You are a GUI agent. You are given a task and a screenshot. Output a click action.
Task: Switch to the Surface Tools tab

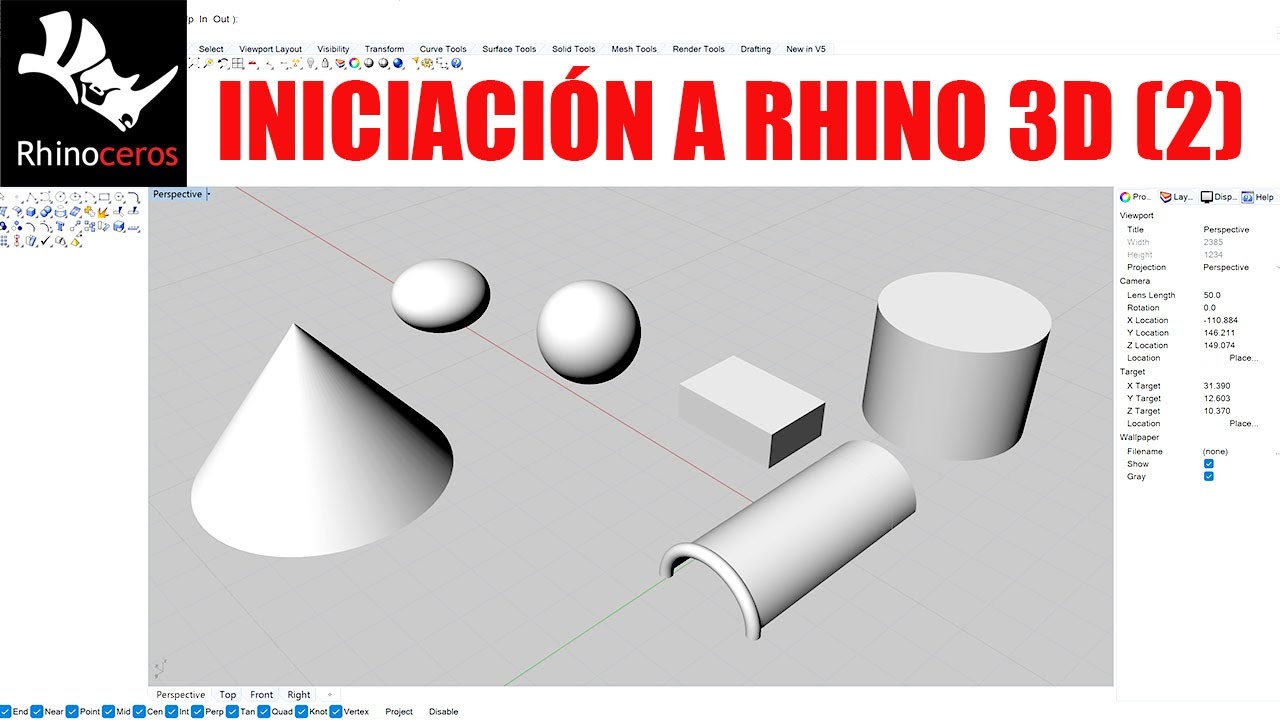pos(509,49)
